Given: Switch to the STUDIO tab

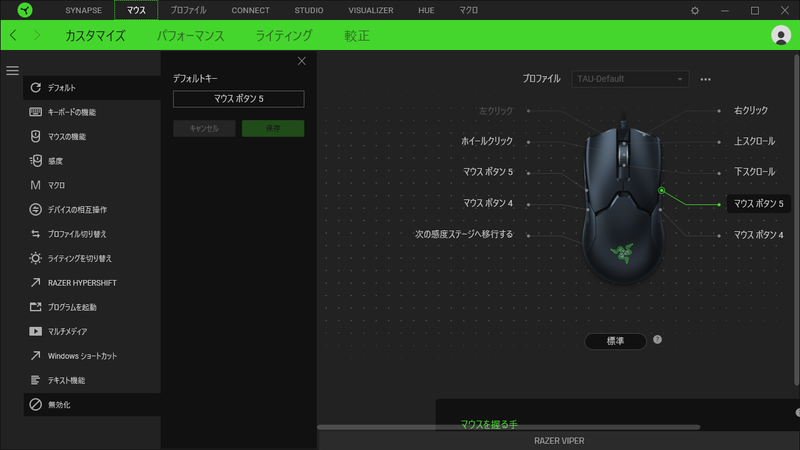Looking at the screenshot, I should pos(309,10).
